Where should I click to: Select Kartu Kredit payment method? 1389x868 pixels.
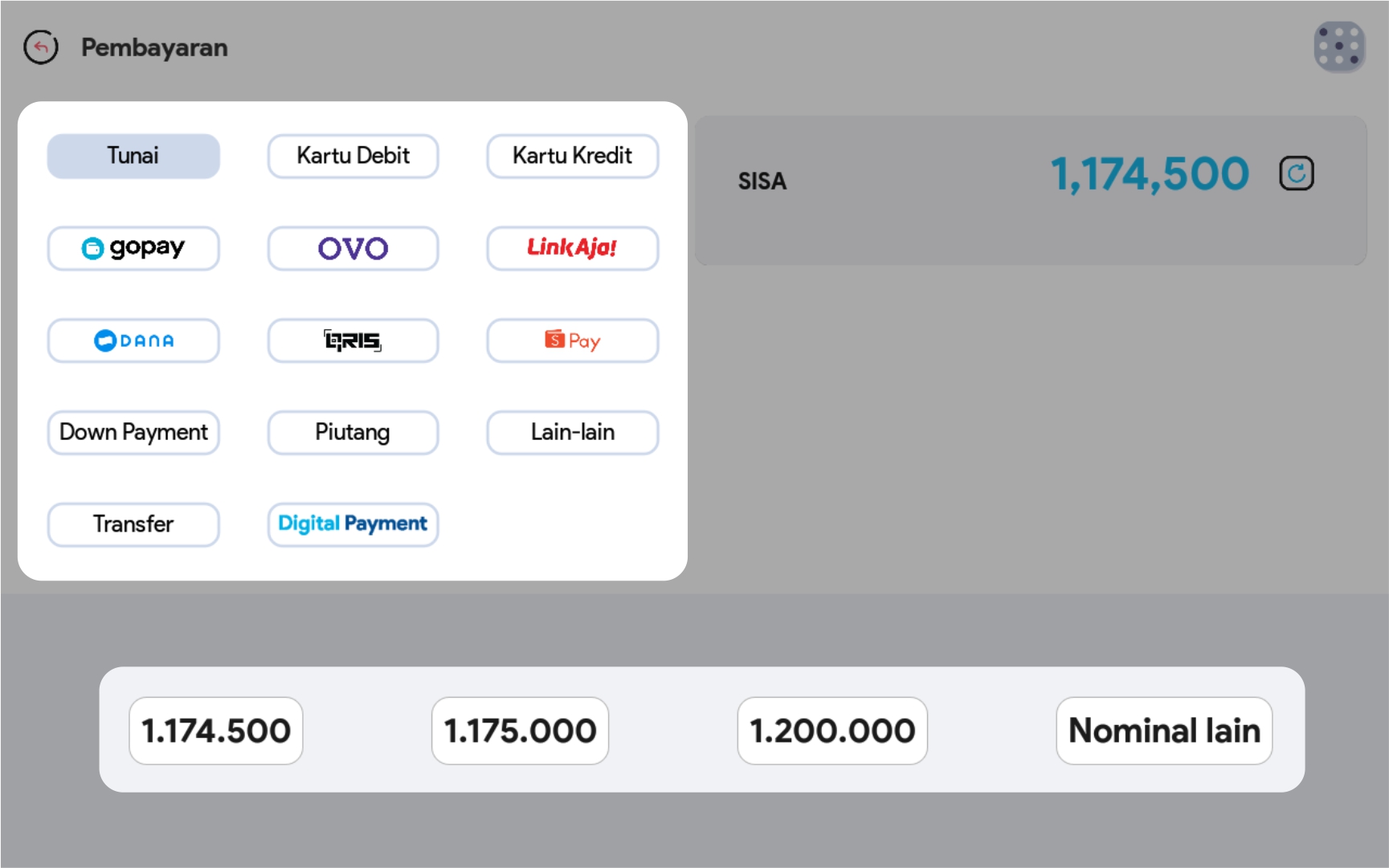pos(572,156)
